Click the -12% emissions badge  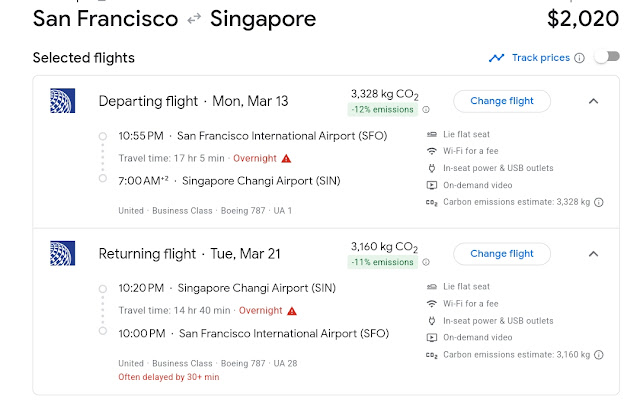[x=383, y=110]
